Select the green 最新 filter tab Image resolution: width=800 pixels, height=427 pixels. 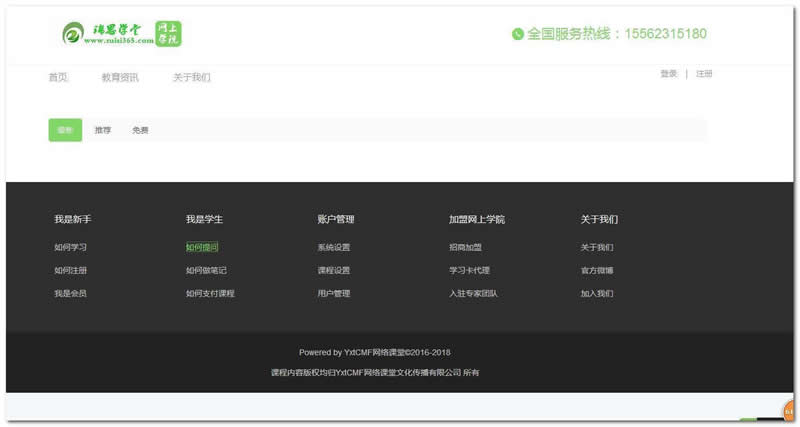pos(65,130)
